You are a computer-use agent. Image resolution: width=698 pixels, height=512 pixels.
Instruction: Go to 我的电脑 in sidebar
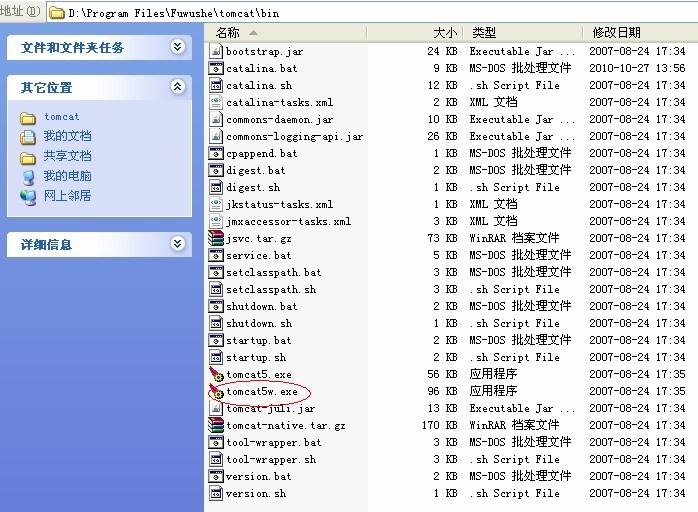(66, 176)
